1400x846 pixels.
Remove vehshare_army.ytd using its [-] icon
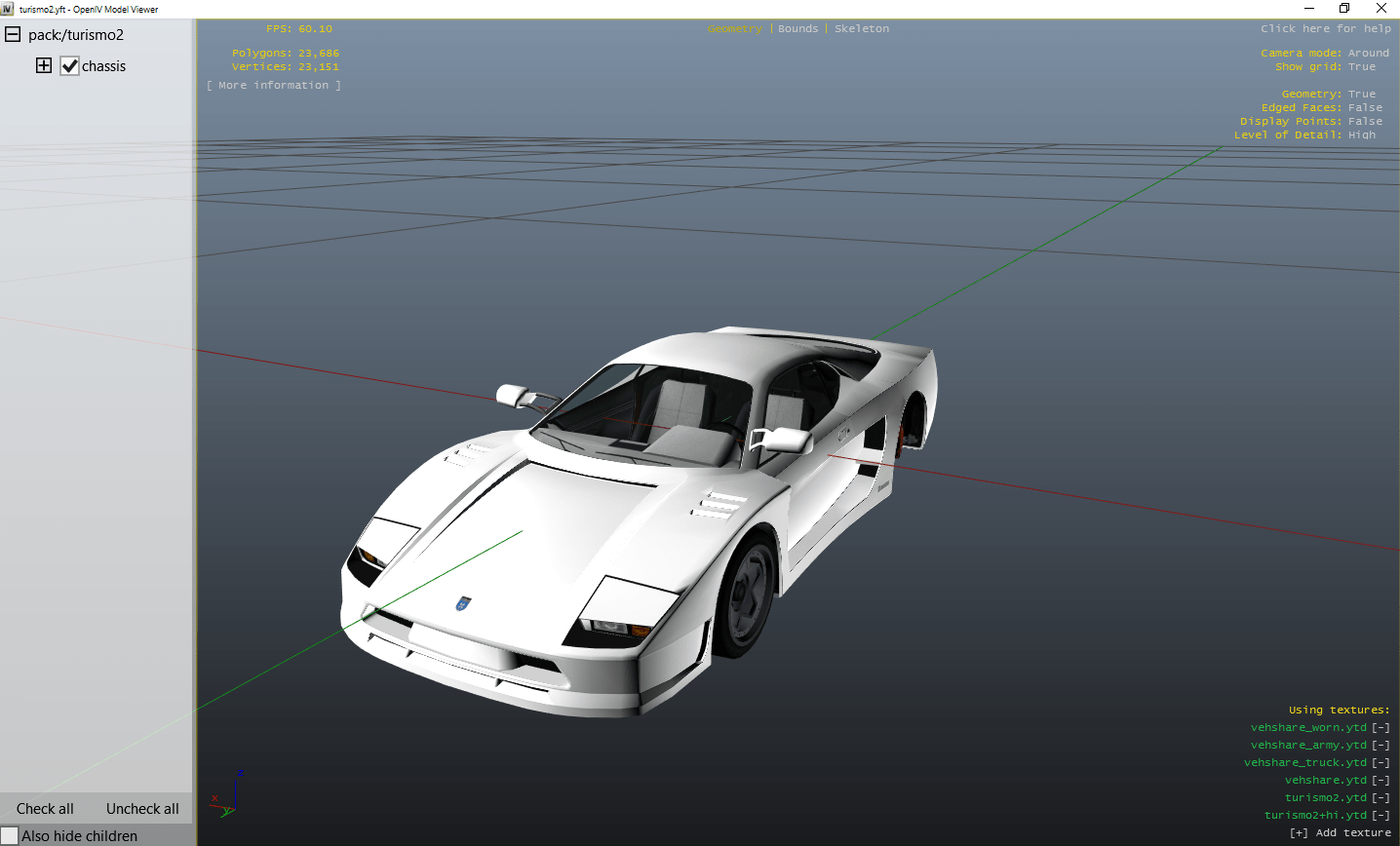(1381, 746)
